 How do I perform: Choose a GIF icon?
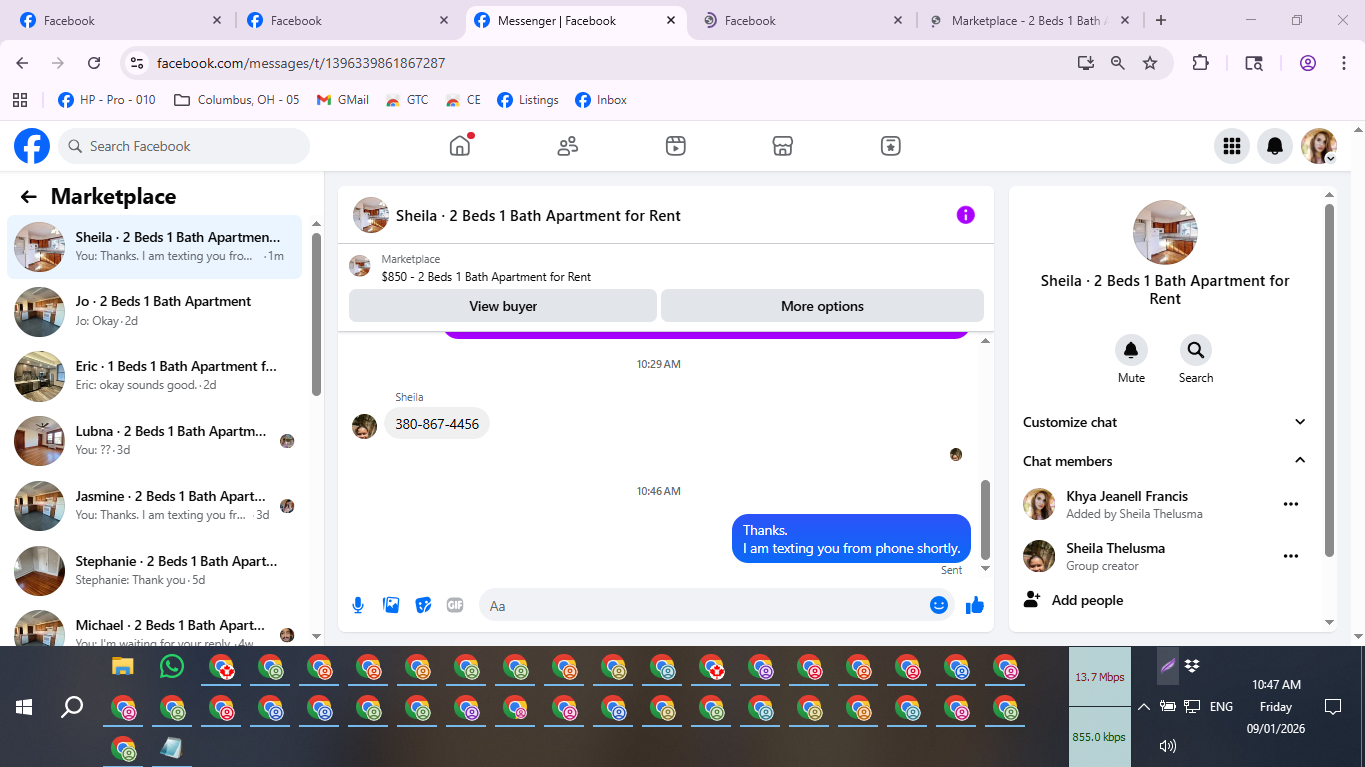pyautogui.click(x=455, y=605)
